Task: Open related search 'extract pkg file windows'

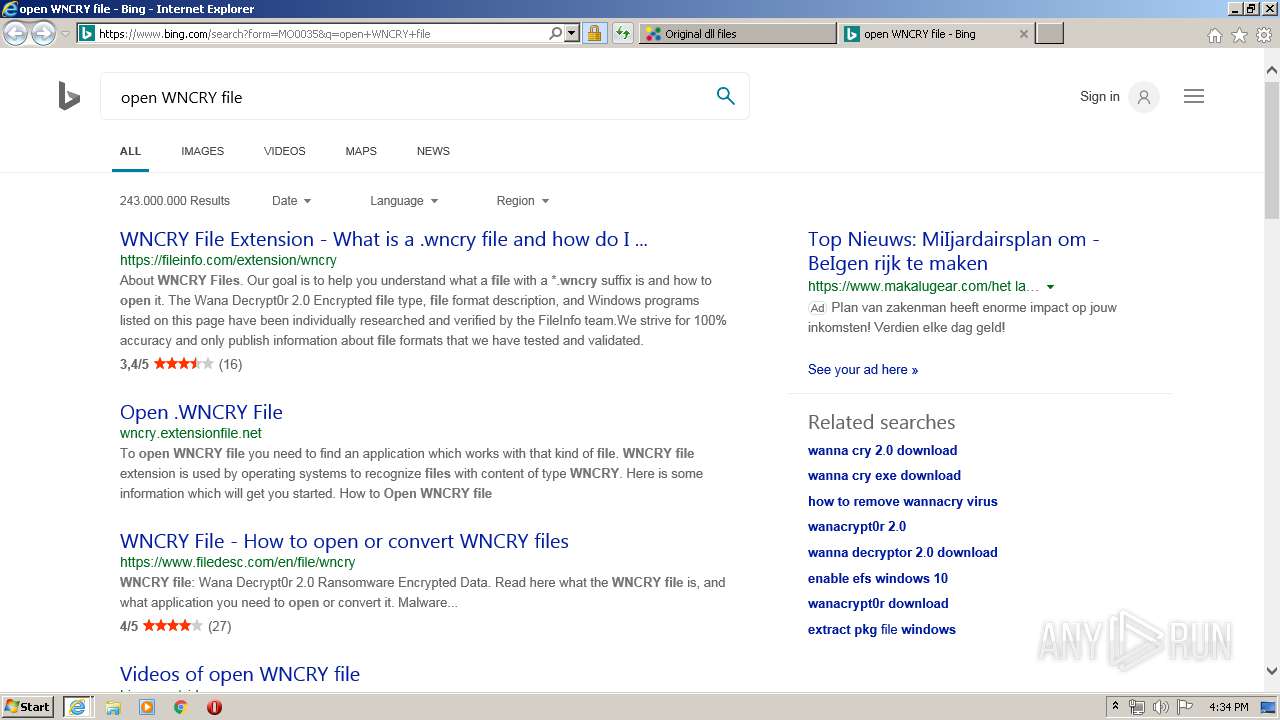Action: (882, 629)
